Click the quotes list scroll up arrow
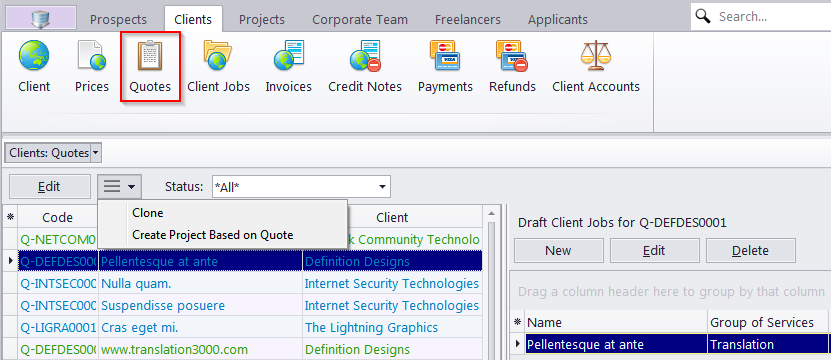Image resolution: width=831 pixels, height=360 pixels. pos(491,213)
